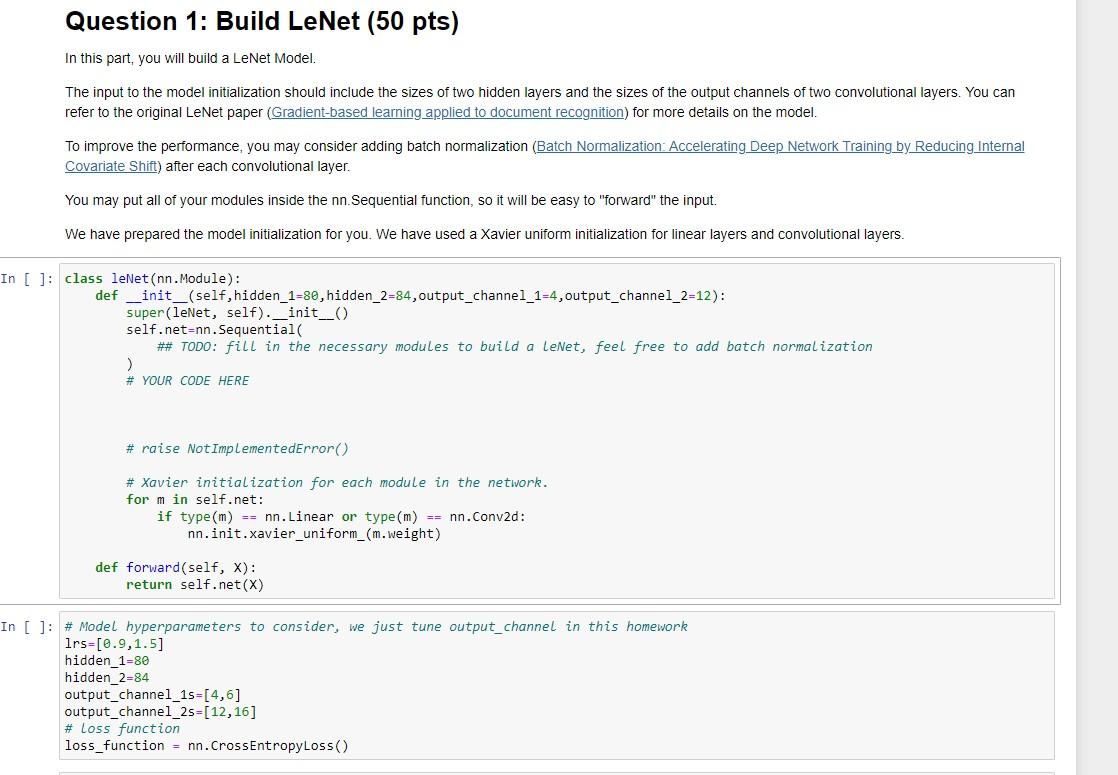Click the hidden_1=80 line in hyperparameters cell

(x=102, y=660)
